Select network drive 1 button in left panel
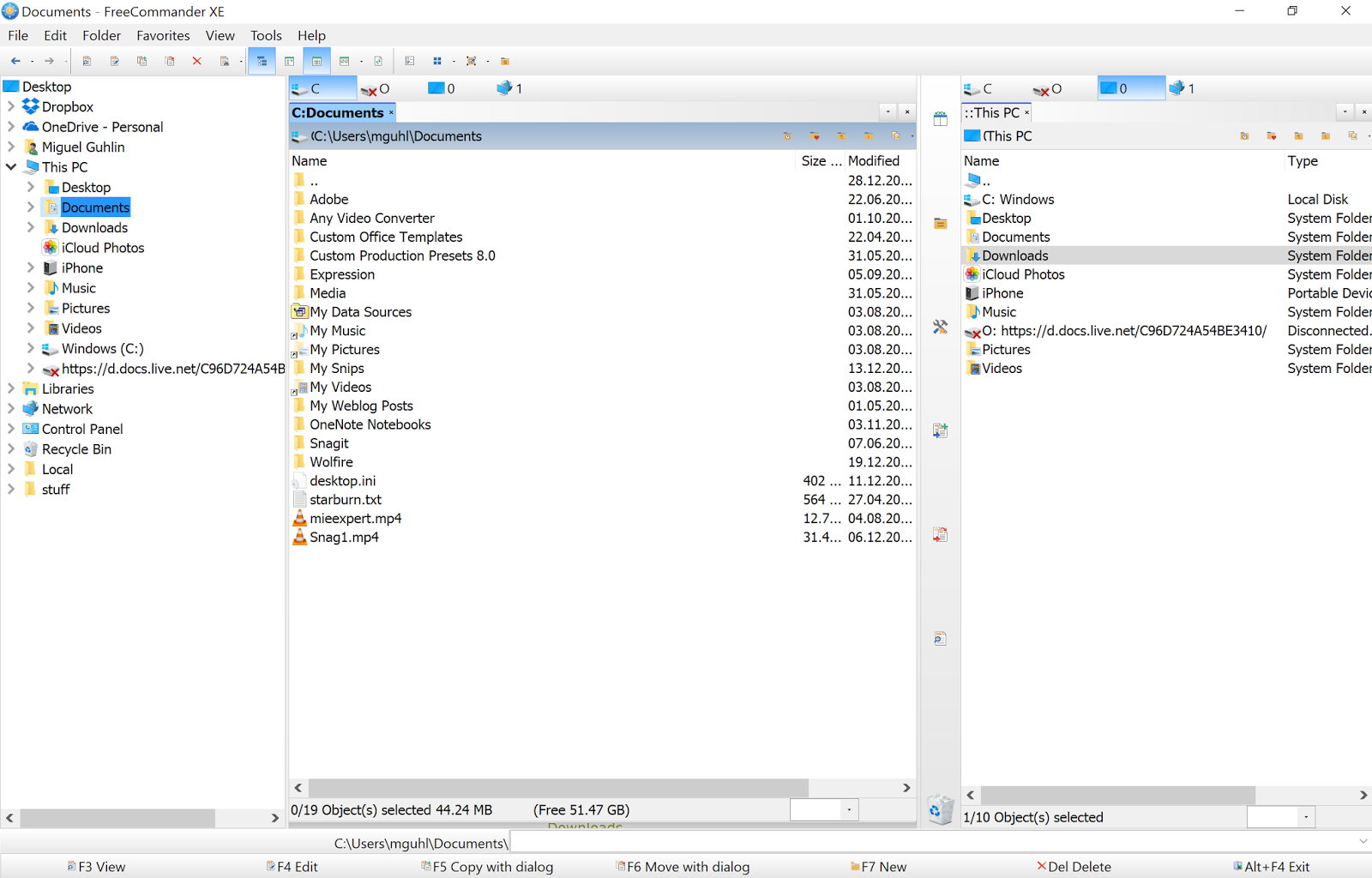Image resolution: width=1372 pixels, height=878 pixels. (x=509, y=88)
